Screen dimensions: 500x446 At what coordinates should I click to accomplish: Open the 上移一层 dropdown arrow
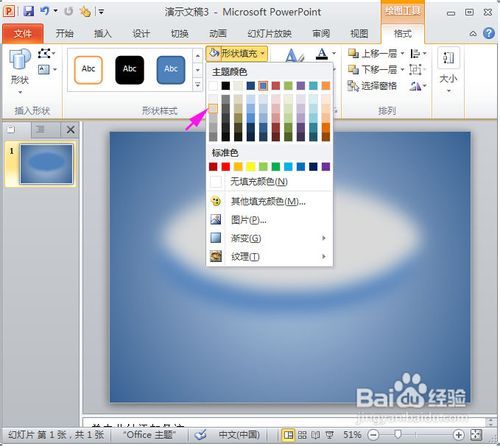[x=402, y=53]
